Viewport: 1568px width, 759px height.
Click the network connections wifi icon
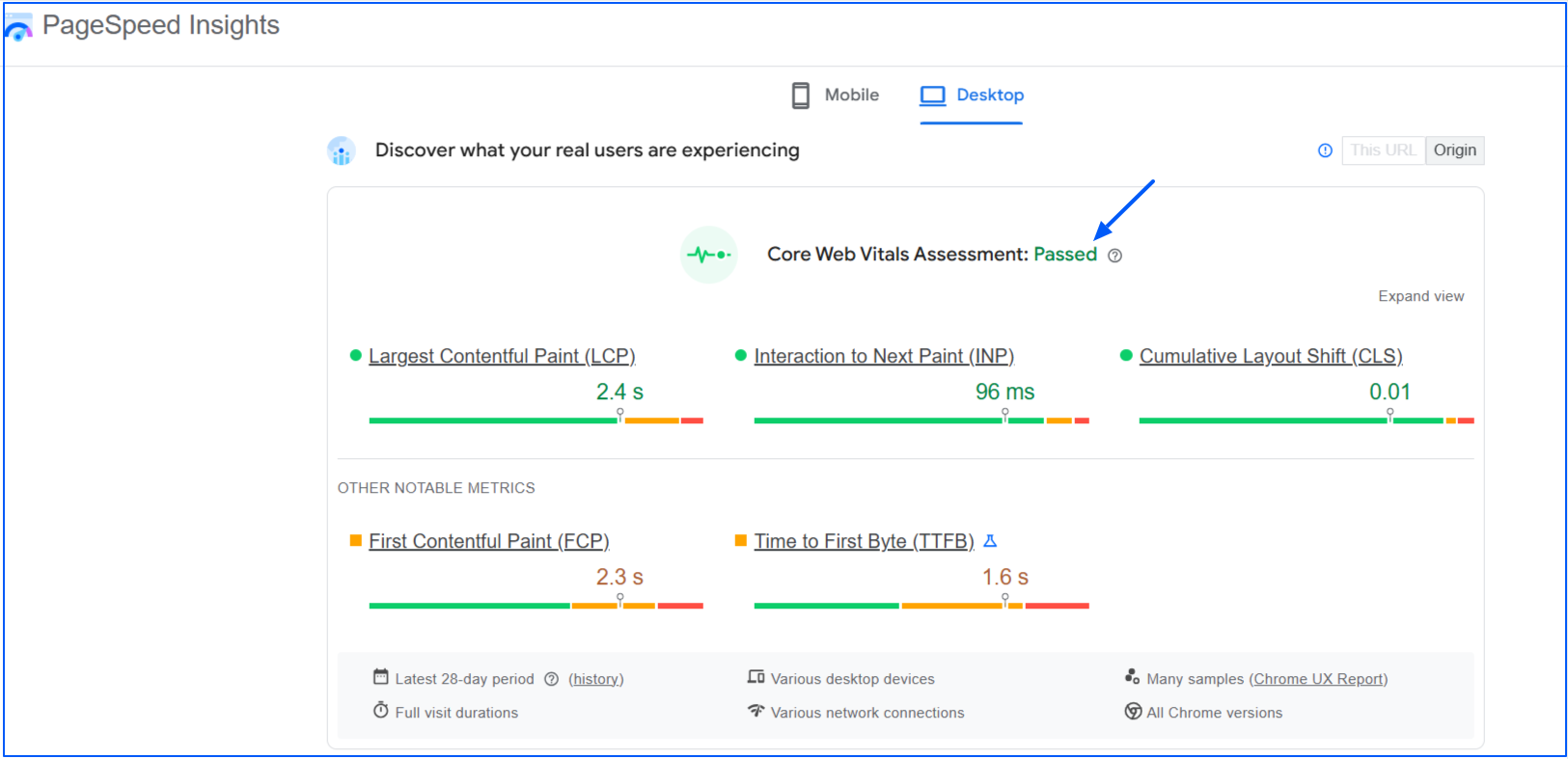coord(756,711)
